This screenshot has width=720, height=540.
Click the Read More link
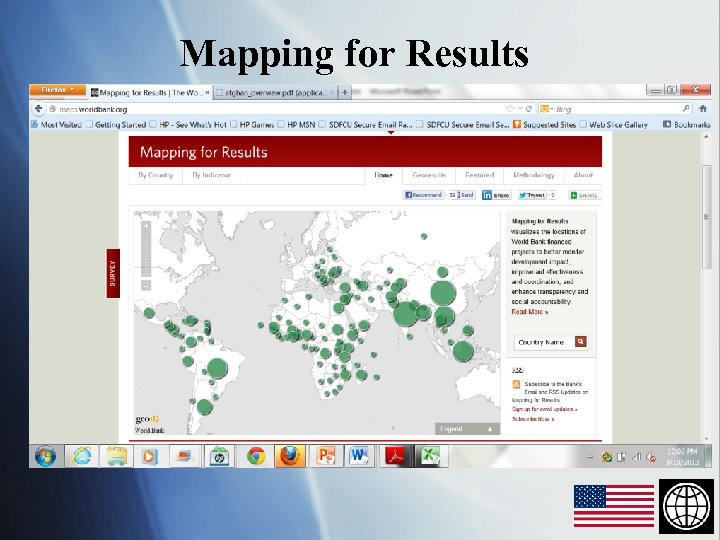529,312
